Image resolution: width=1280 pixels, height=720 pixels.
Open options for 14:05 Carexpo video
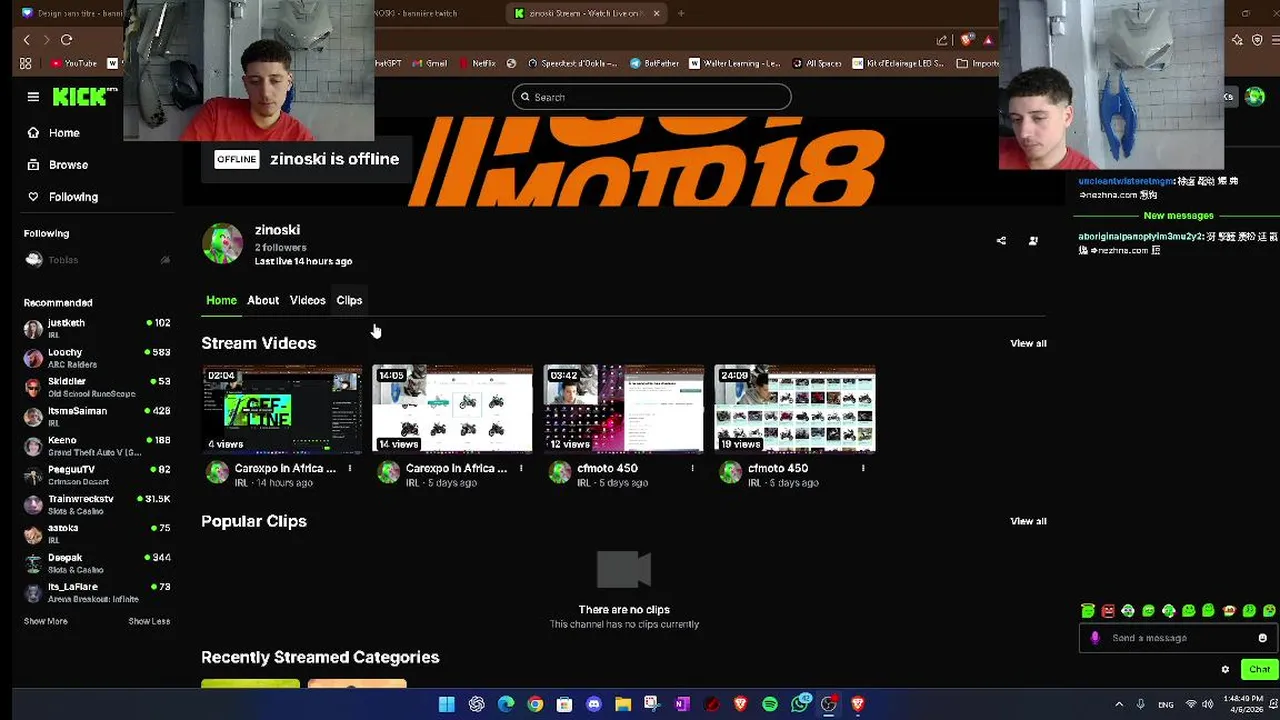[x=521, y=468]
